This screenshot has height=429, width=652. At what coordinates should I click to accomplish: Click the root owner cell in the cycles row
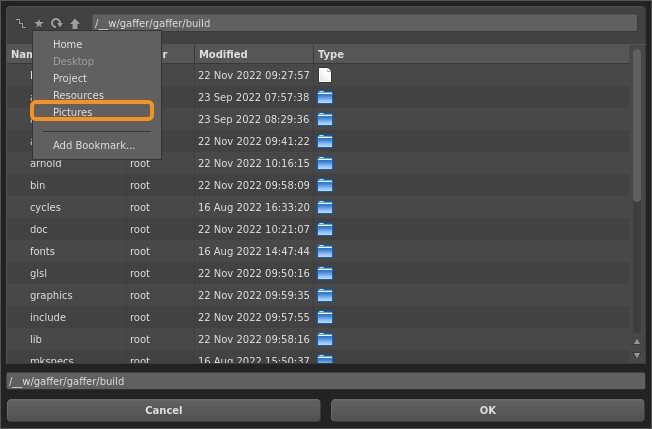(140, 207)
